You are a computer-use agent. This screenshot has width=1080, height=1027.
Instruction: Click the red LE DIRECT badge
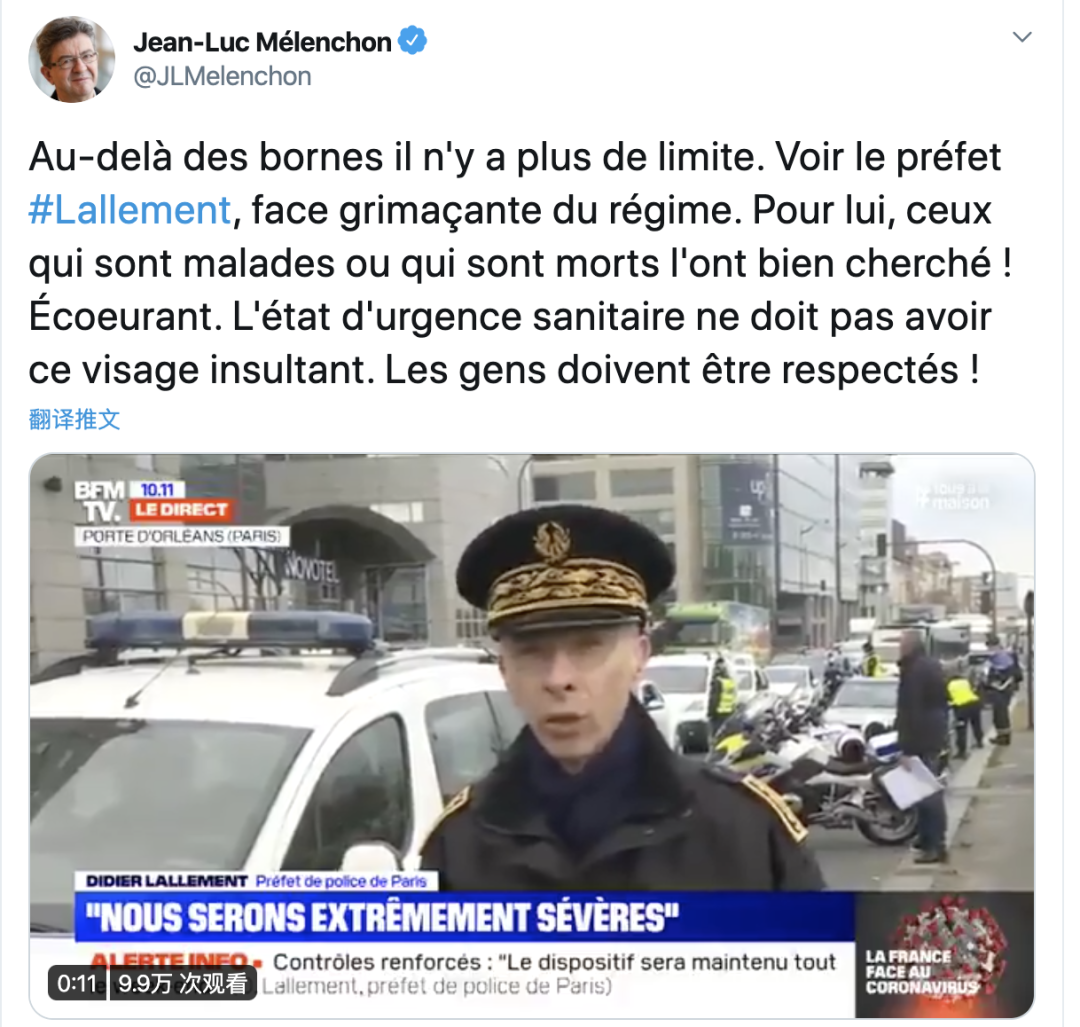[181, 510]
